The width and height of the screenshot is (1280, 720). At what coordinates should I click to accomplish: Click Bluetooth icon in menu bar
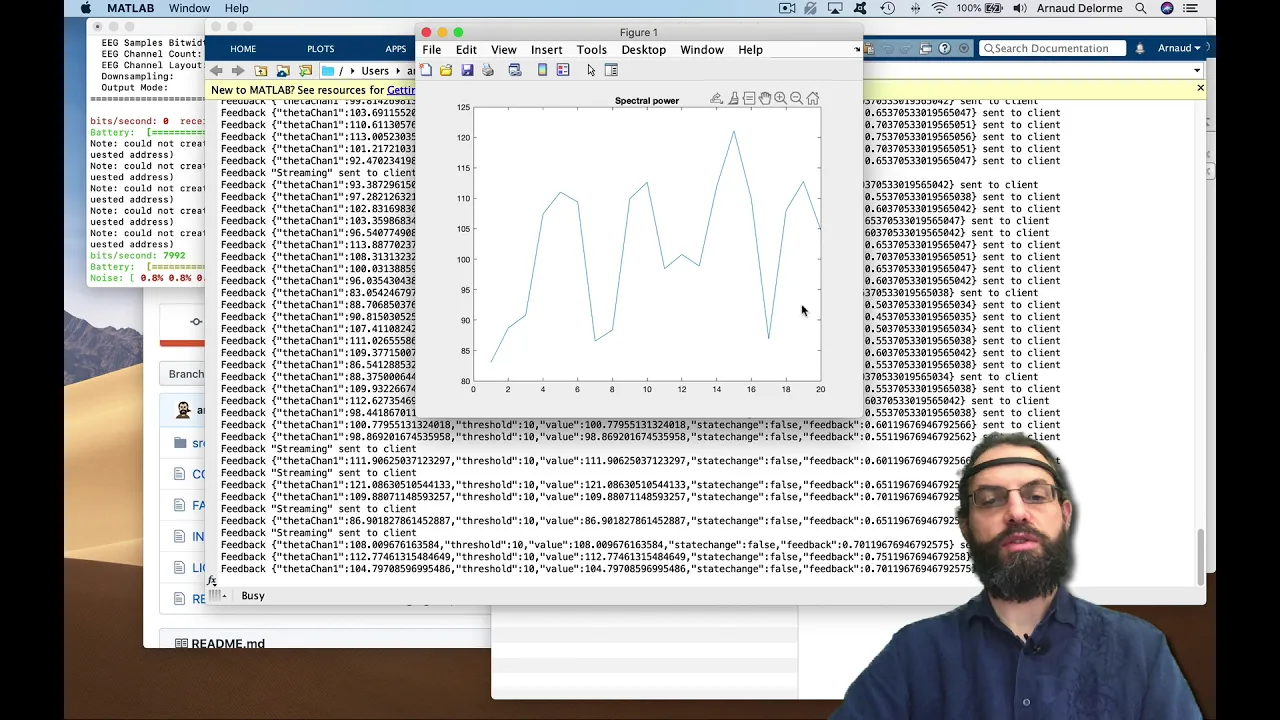pyautogui.click(x=915, y=8)
